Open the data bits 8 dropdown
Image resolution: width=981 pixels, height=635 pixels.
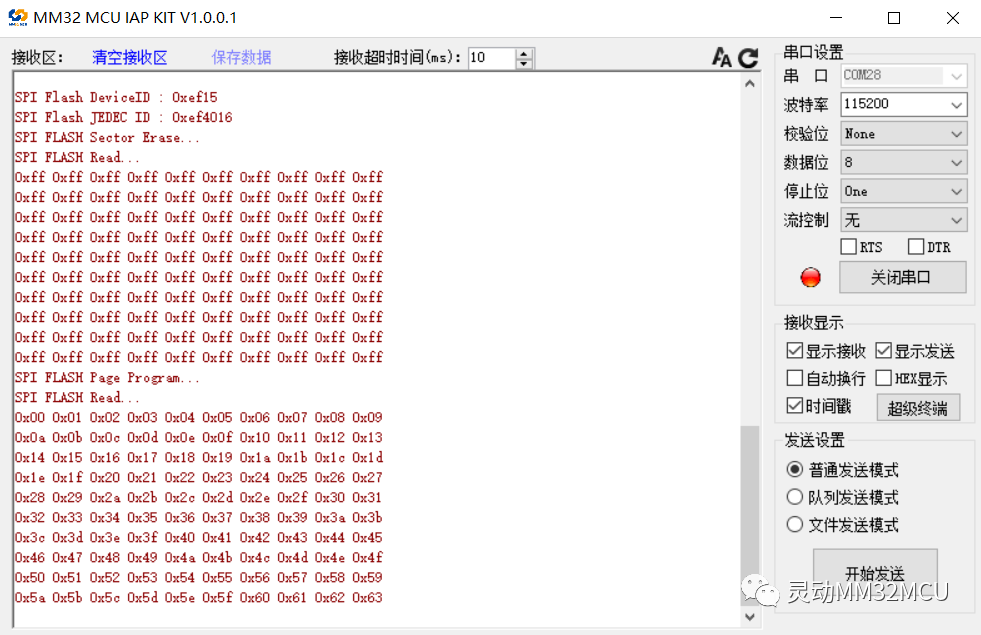tap(903, 162)
